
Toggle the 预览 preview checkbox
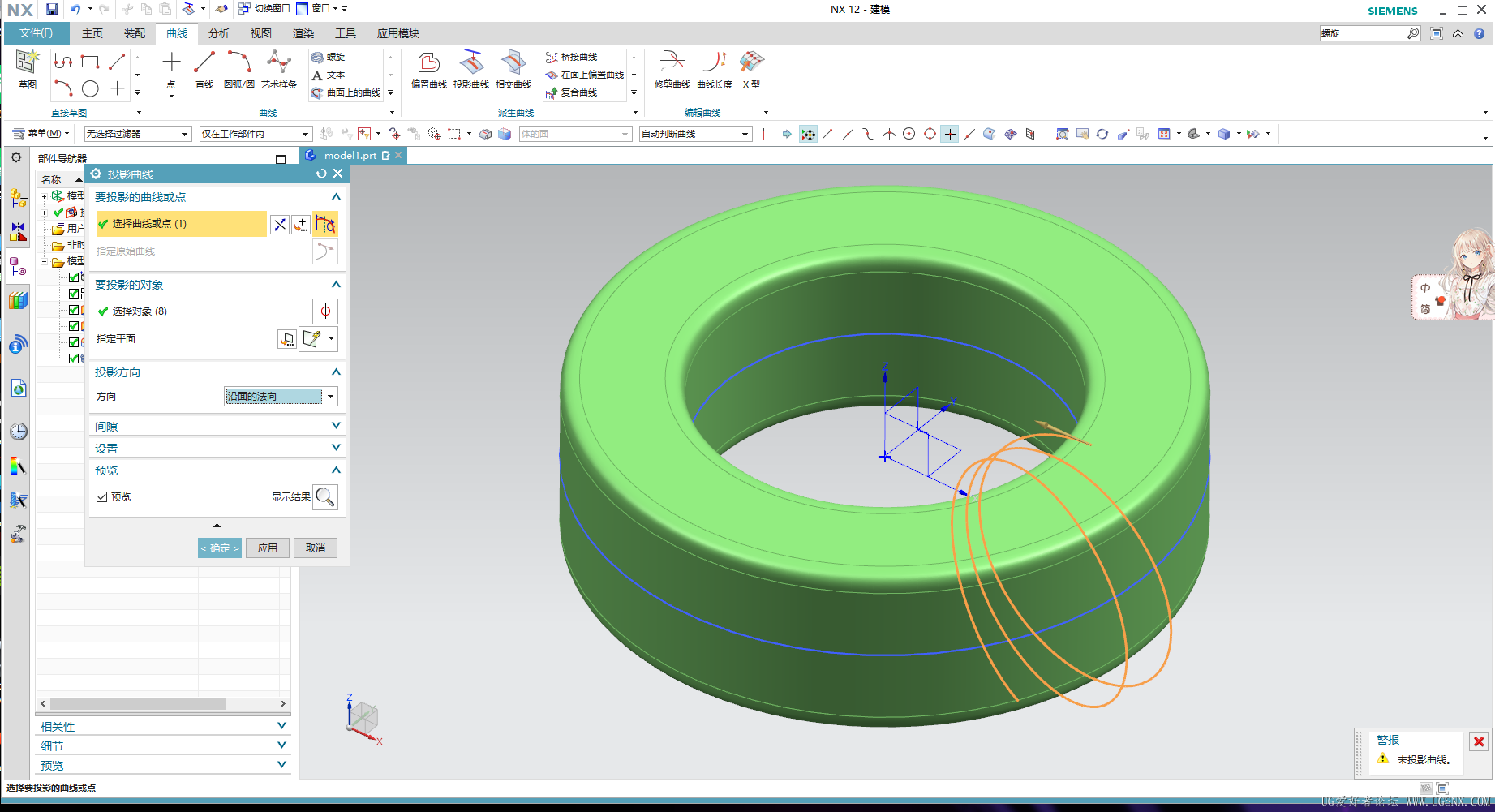coord(102,496)
